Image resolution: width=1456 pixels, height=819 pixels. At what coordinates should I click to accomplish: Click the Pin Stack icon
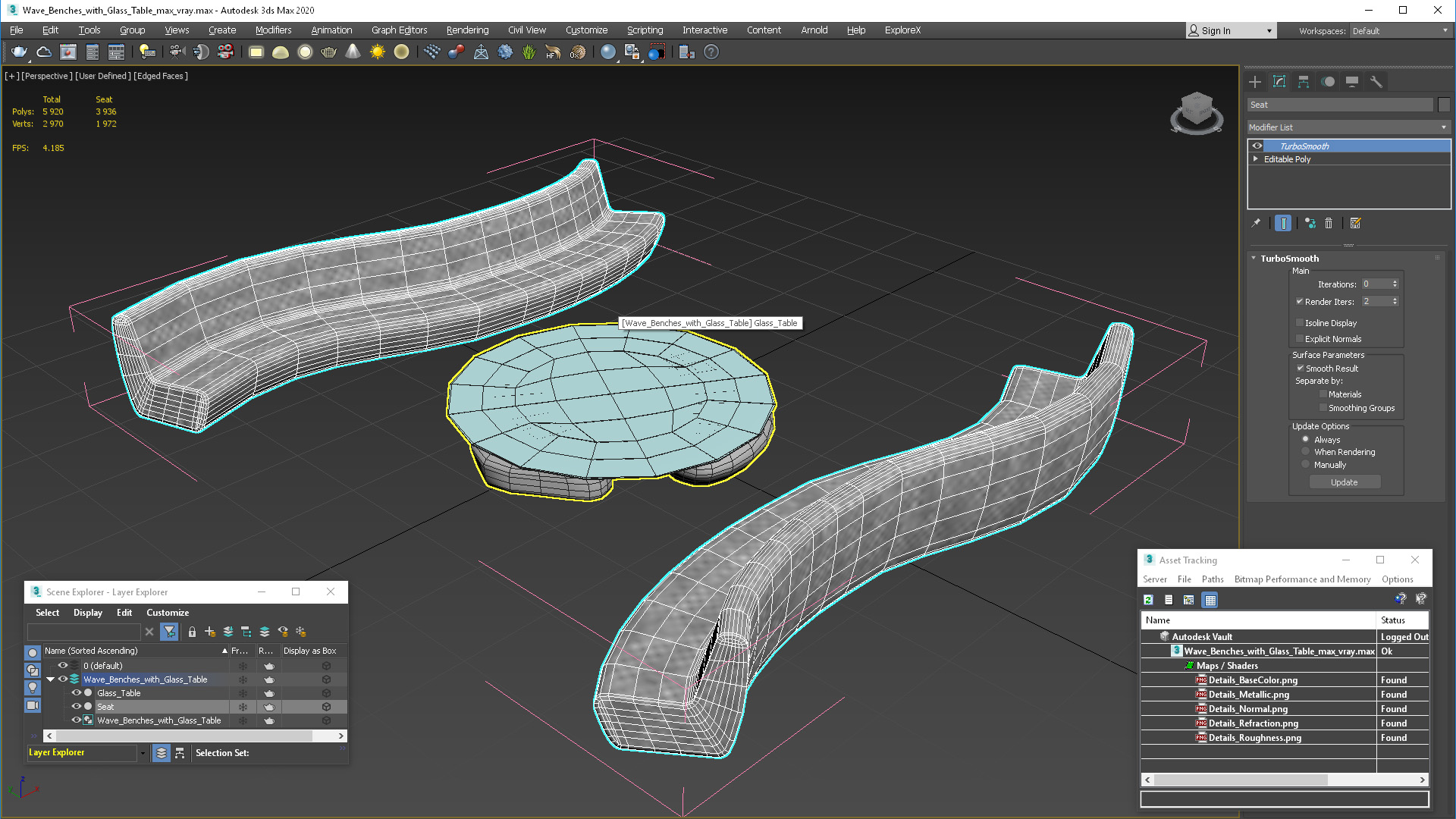click(1256, 223)
